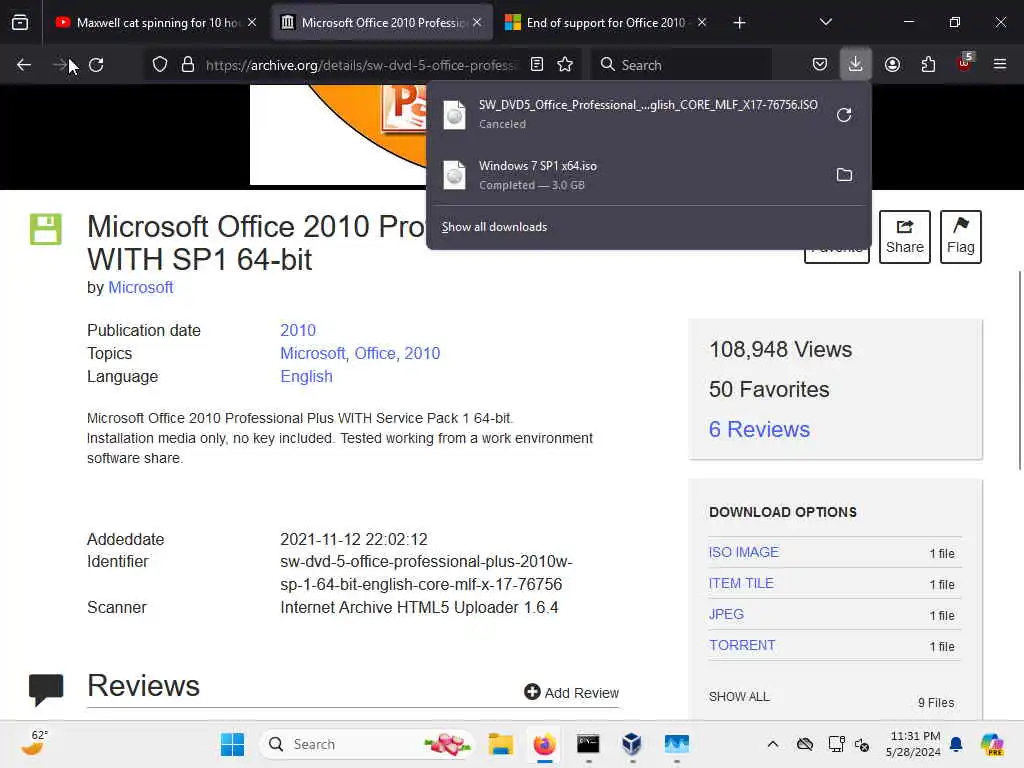Viewport: 1024px width, 768px height.
Task: Click the taskbar Search box
Action: (366, 744)
